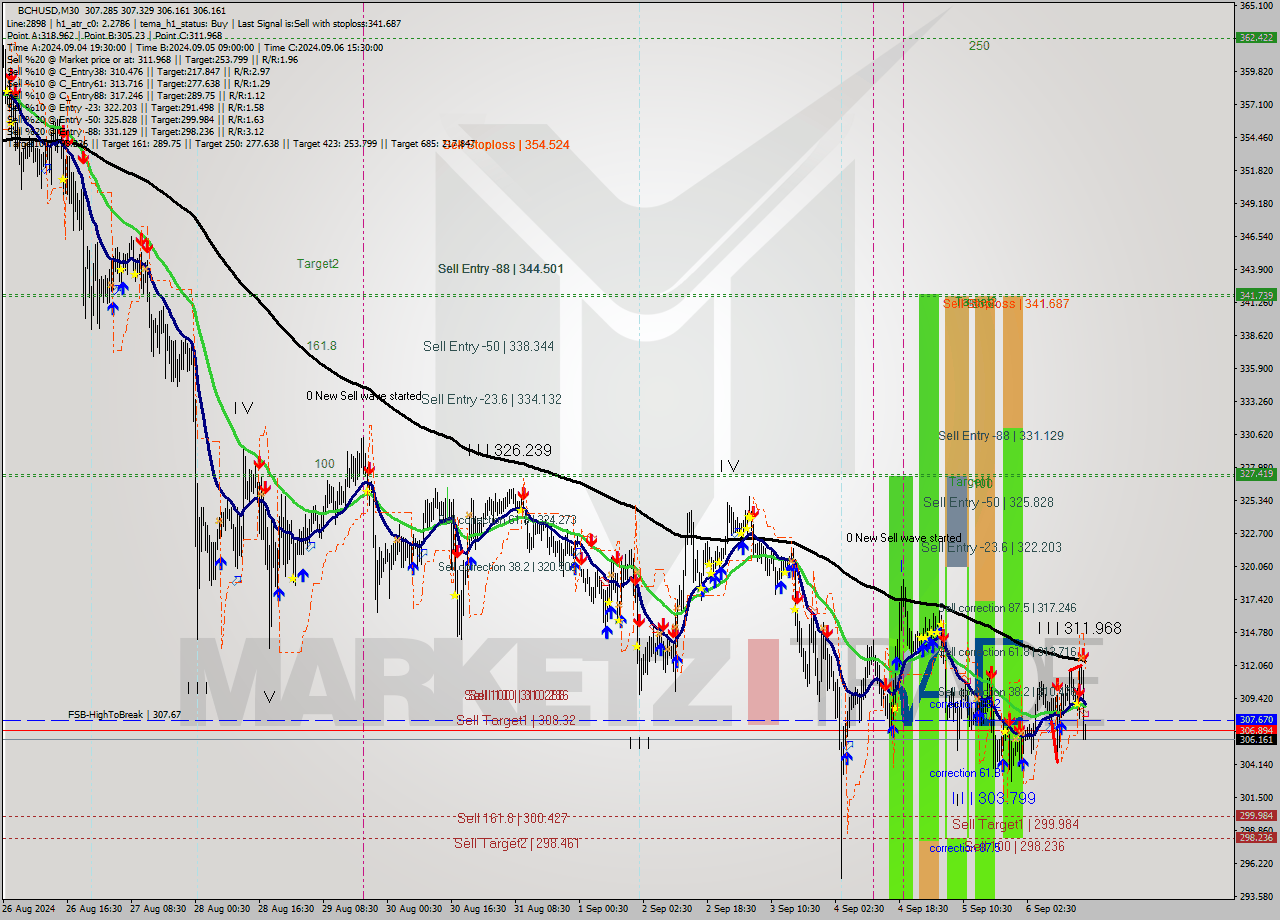Click the 320.060 price axis value
The width and height of the screenshot is (1280, 920).
tap(1256, 566)
